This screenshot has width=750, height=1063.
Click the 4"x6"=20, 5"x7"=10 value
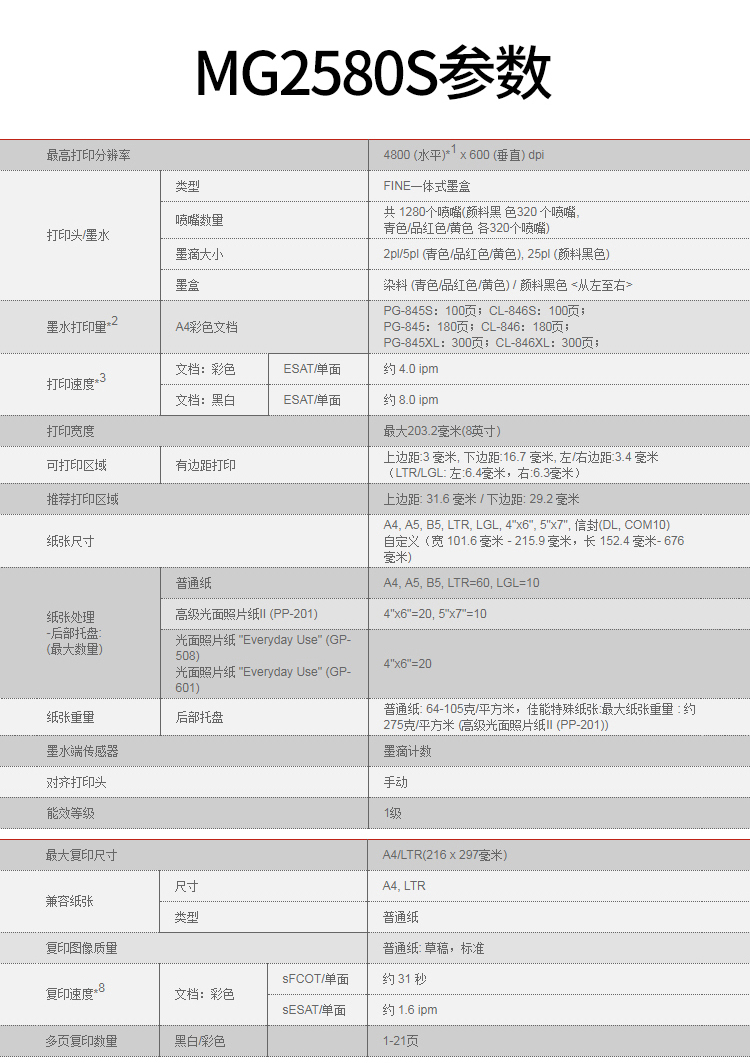(435, 614)
